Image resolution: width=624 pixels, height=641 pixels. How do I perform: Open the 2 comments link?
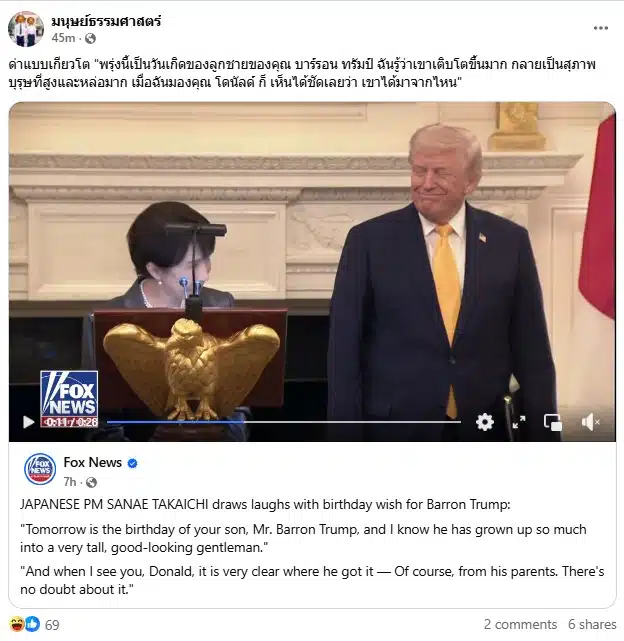click(520, 624)
